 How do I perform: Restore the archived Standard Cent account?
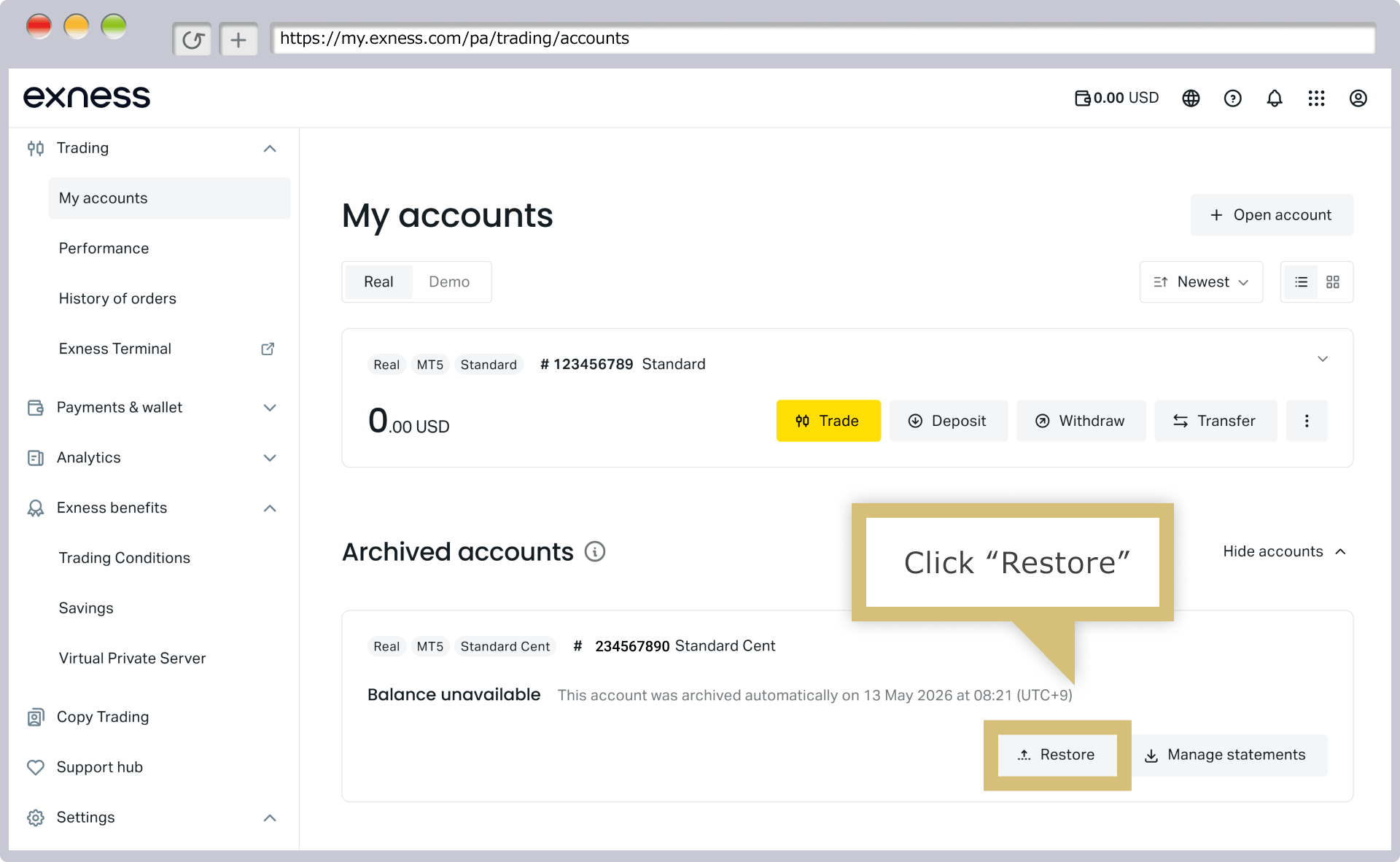pyautogui.click(x=1057, y=756)
